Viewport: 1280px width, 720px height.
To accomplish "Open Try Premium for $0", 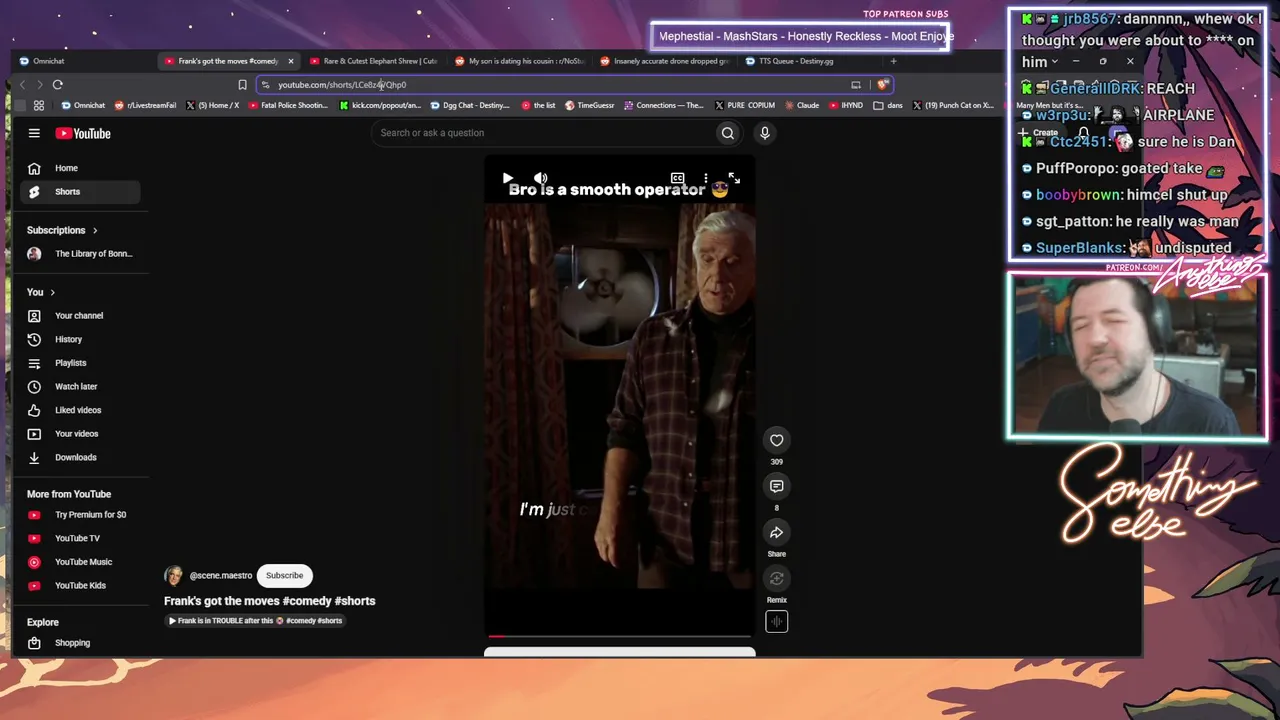I will click(x=80, y=515).
